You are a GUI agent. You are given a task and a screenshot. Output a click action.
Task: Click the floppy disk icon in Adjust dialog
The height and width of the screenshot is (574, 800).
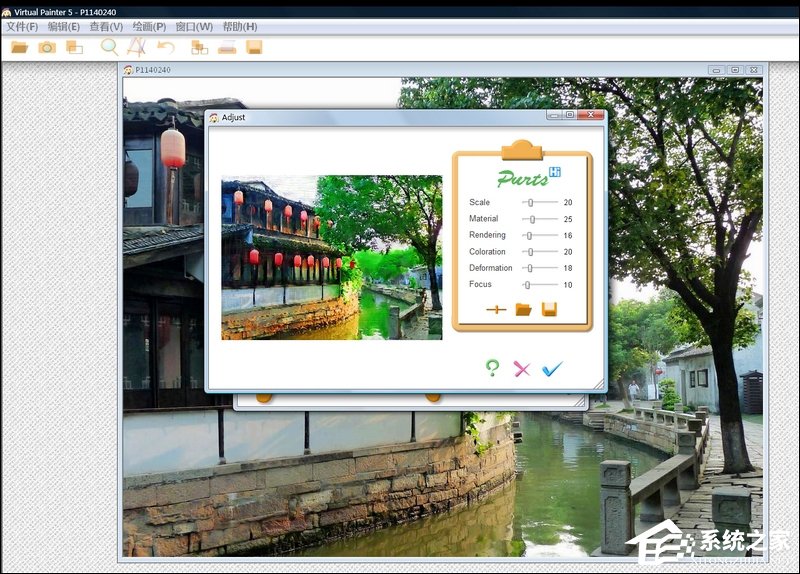[x=549, y=310]
